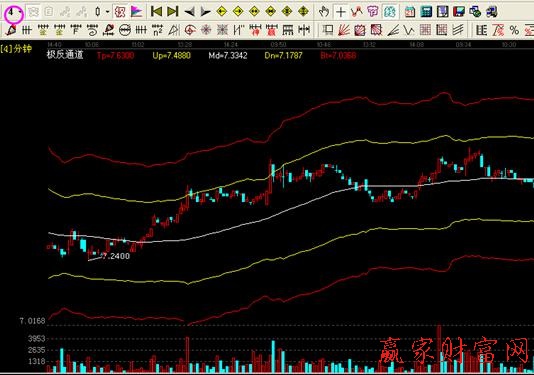Jump to the last bar of the chart
The width and height of the screenshot is (534, 375).
(x=173, y=12)
